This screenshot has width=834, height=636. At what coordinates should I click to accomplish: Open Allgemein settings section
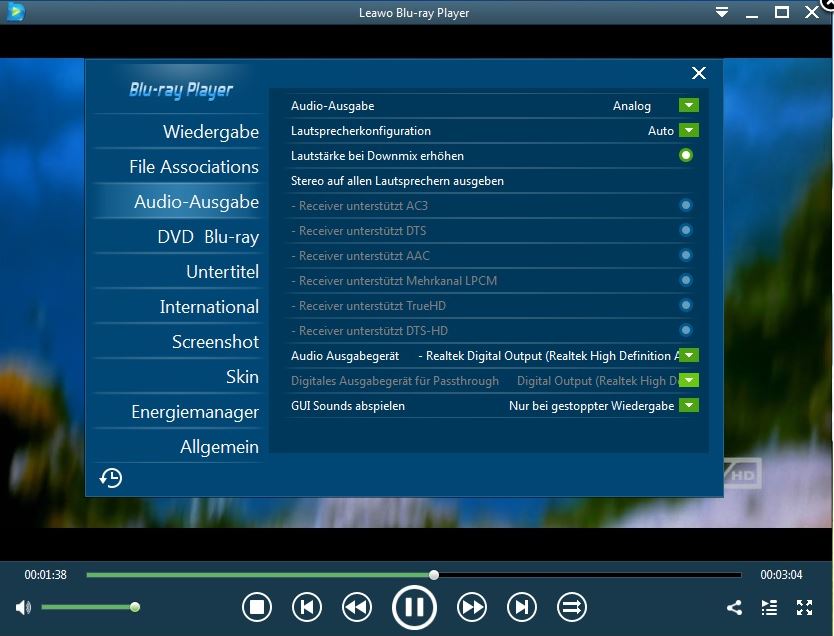click(219, 447)
